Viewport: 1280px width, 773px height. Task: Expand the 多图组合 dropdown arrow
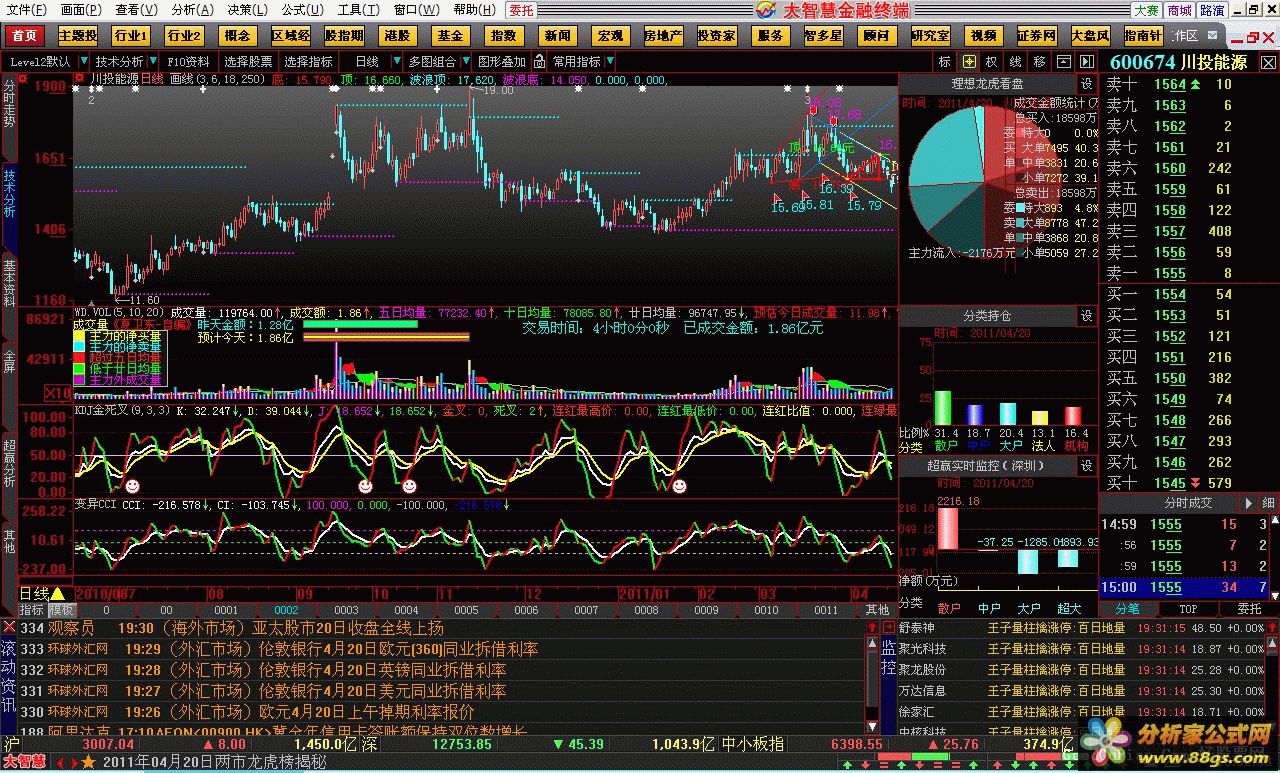[x=464, y=61]
